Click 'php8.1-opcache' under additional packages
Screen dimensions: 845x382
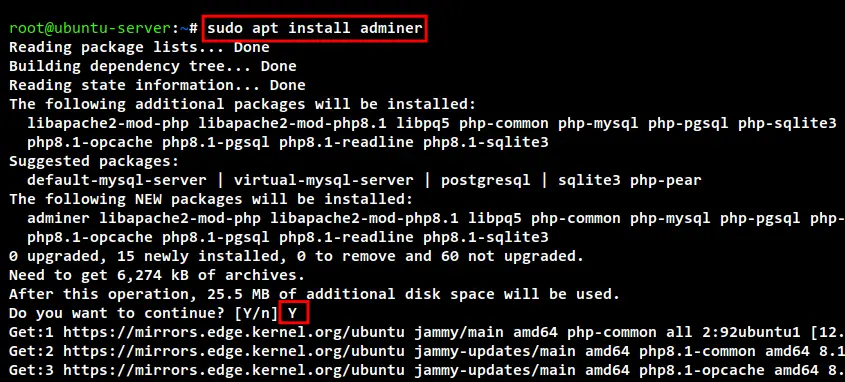coord(89,143)
